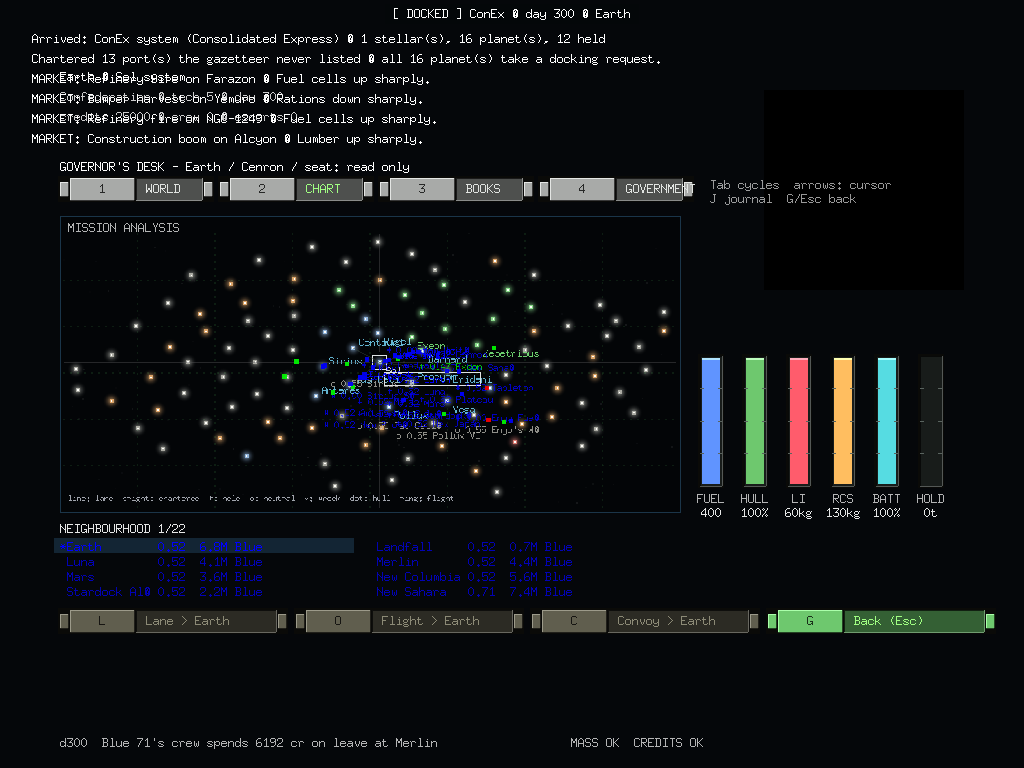Screen dimensions: 1024x768
Task: Choose the Flight > Earth button
Action: [x=409, y=621]
